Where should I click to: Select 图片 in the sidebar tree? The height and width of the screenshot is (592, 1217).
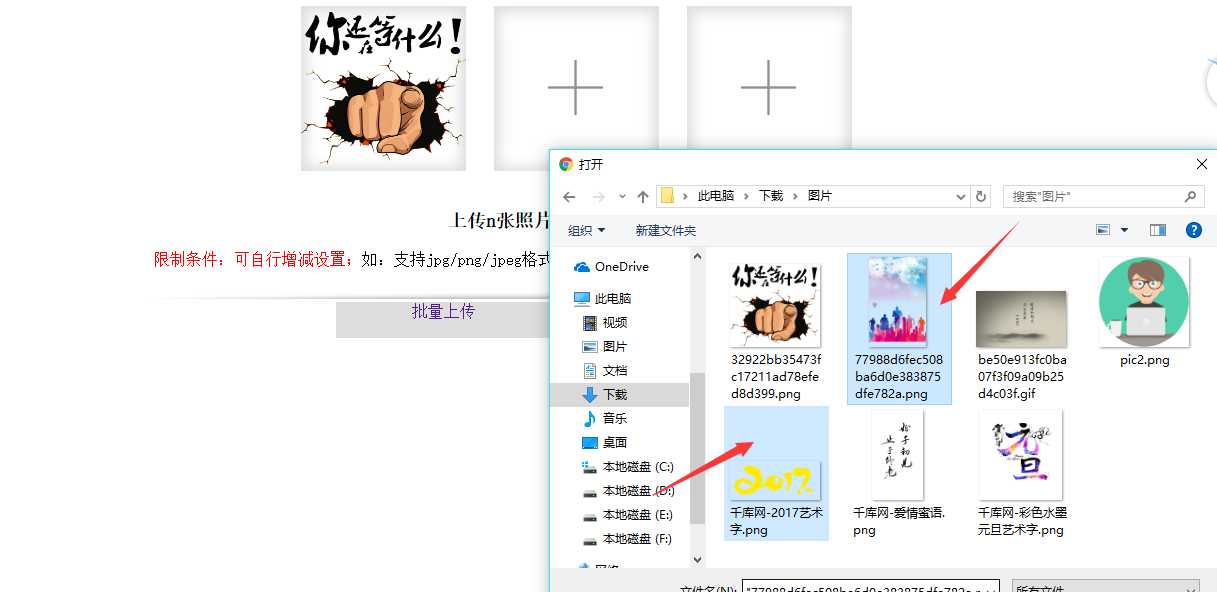tap(613, 346)
